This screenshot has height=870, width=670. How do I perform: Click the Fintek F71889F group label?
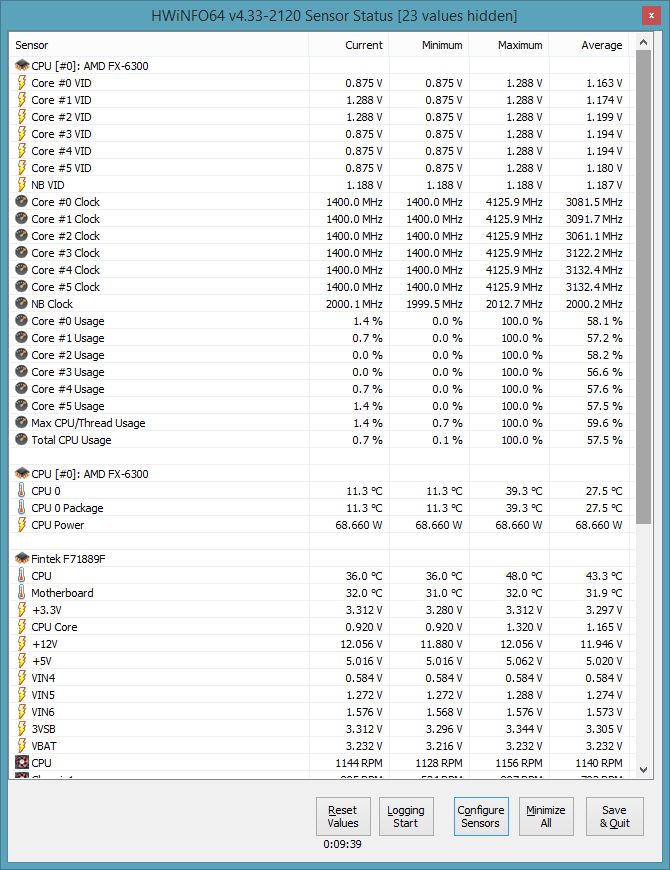(x=68, y=559)
